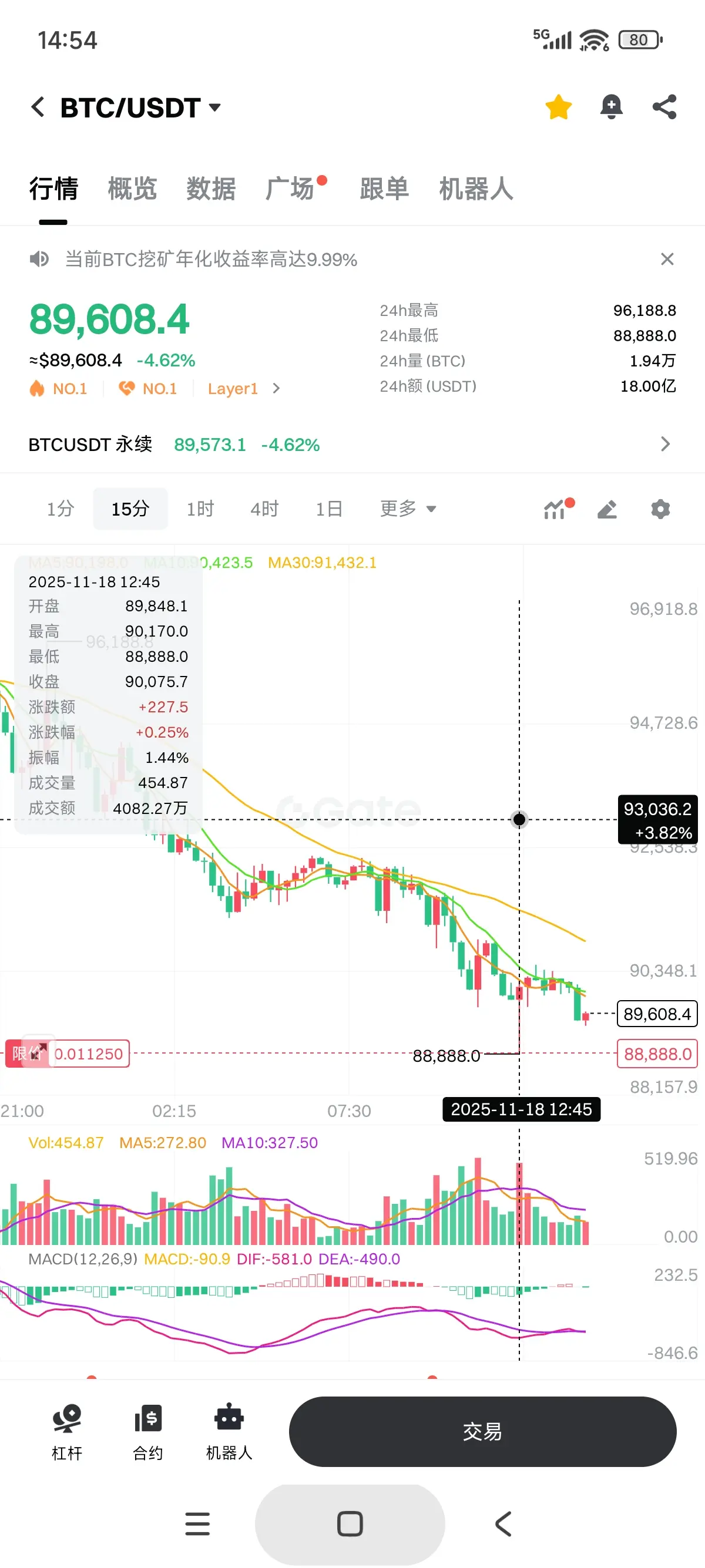
Task: Tap the share icon
Action: click(x=664, y=107)
